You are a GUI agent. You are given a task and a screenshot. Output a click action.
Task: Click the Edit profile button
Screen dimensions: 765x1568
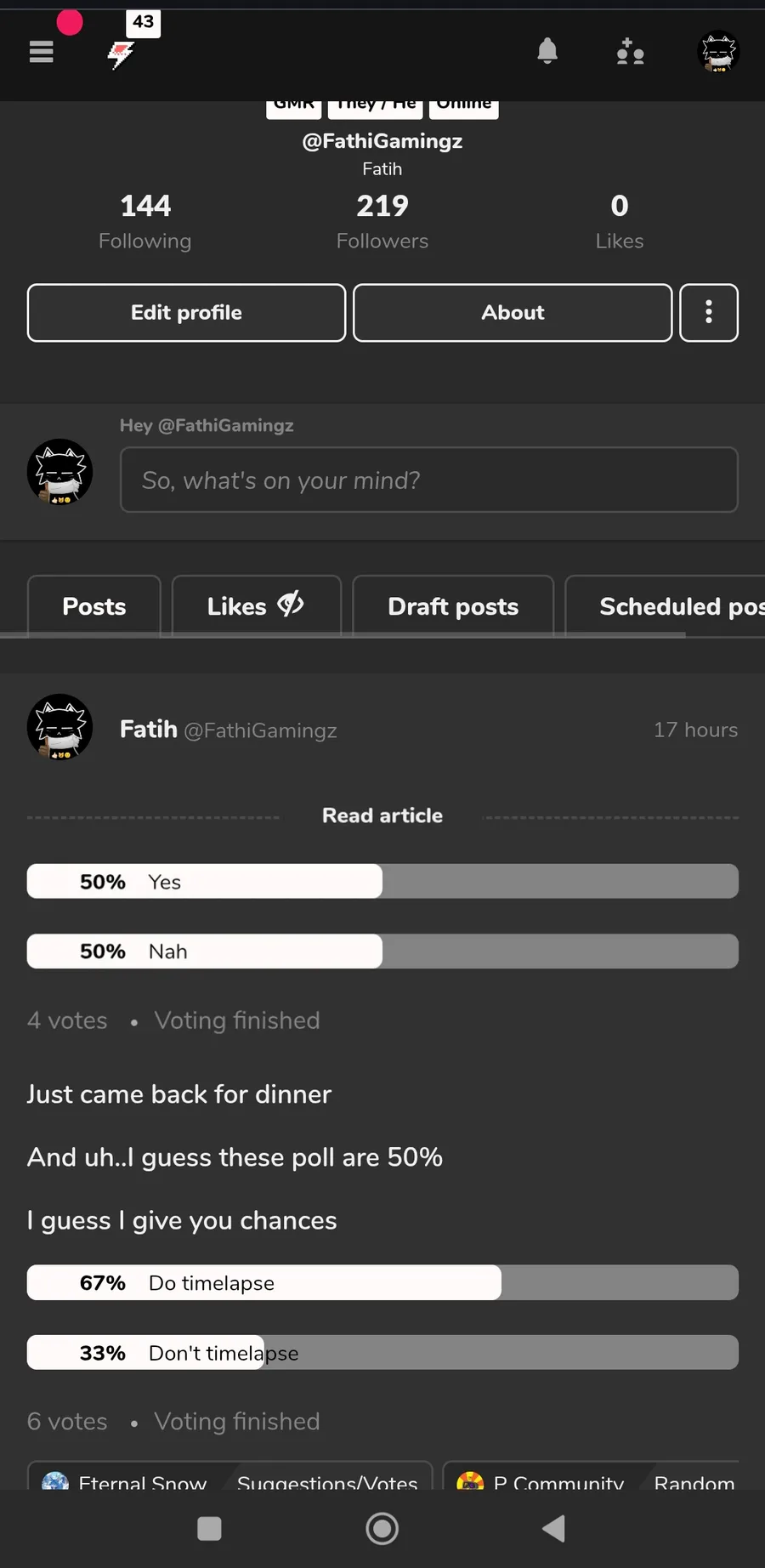pos(186,312)
